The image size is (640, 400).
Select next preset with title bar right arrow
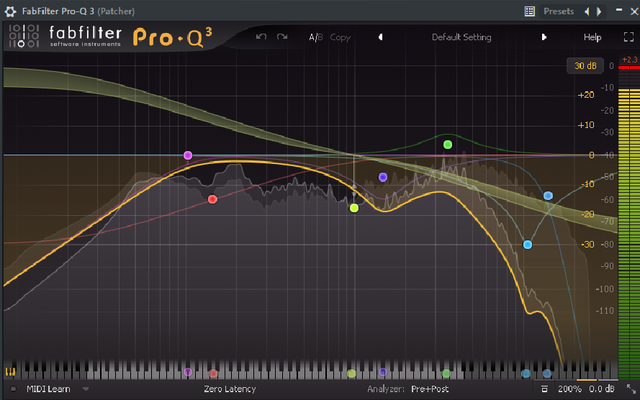[599, 11]
